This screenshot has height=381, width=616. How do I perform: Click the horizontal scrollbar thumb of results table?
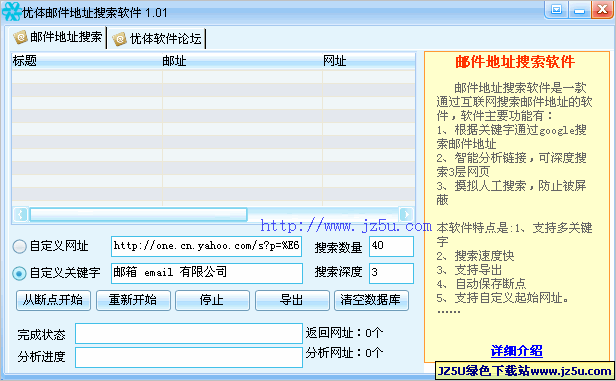pyautogui.click(x=138, y=214)
